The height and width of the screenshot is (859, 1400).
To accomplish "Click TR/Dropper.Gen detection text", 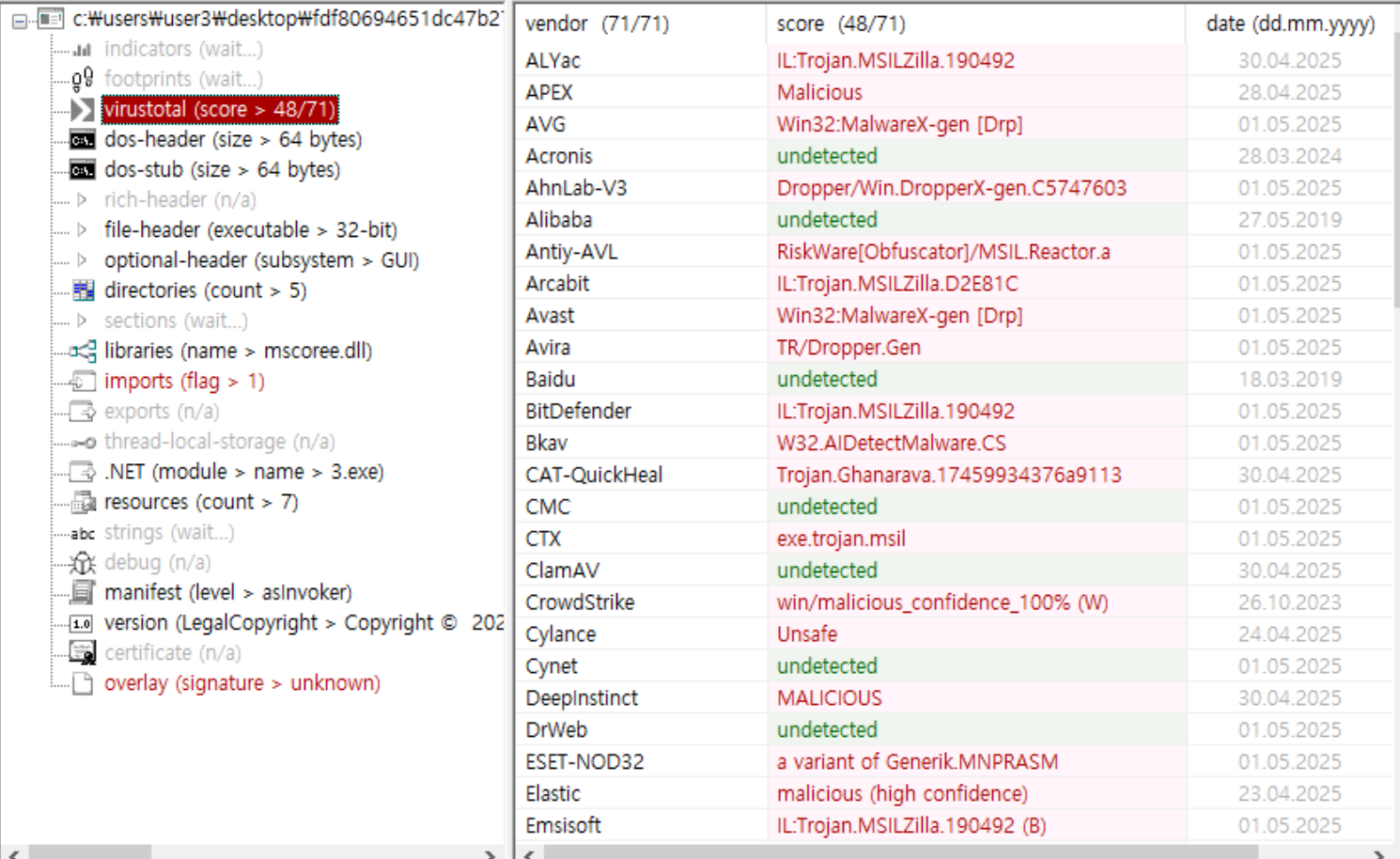I will point(848,348).
